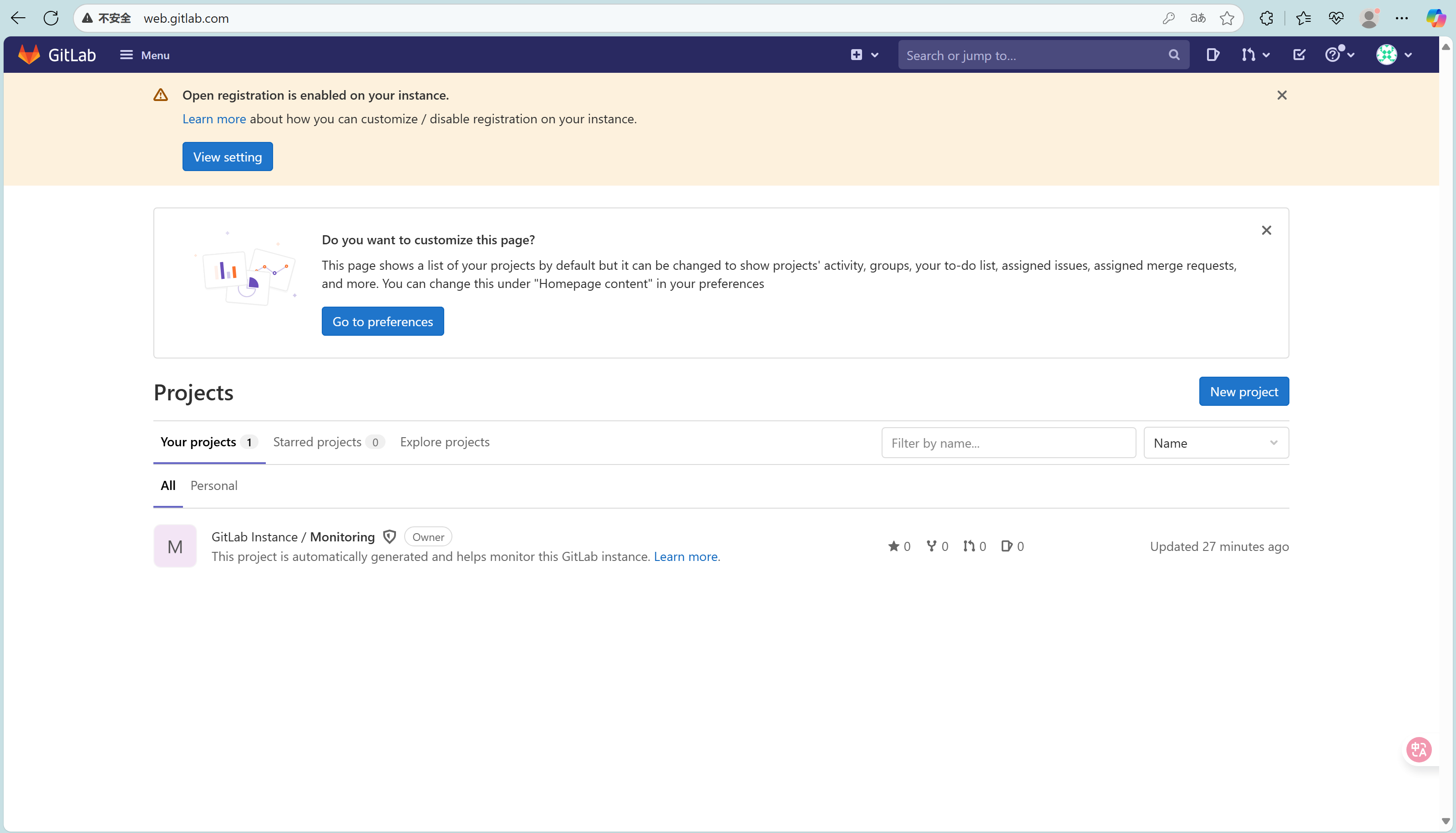Screen dimensions: 1456x833
Task: Select the Personal sub-tab
Action: coord(213,486)
